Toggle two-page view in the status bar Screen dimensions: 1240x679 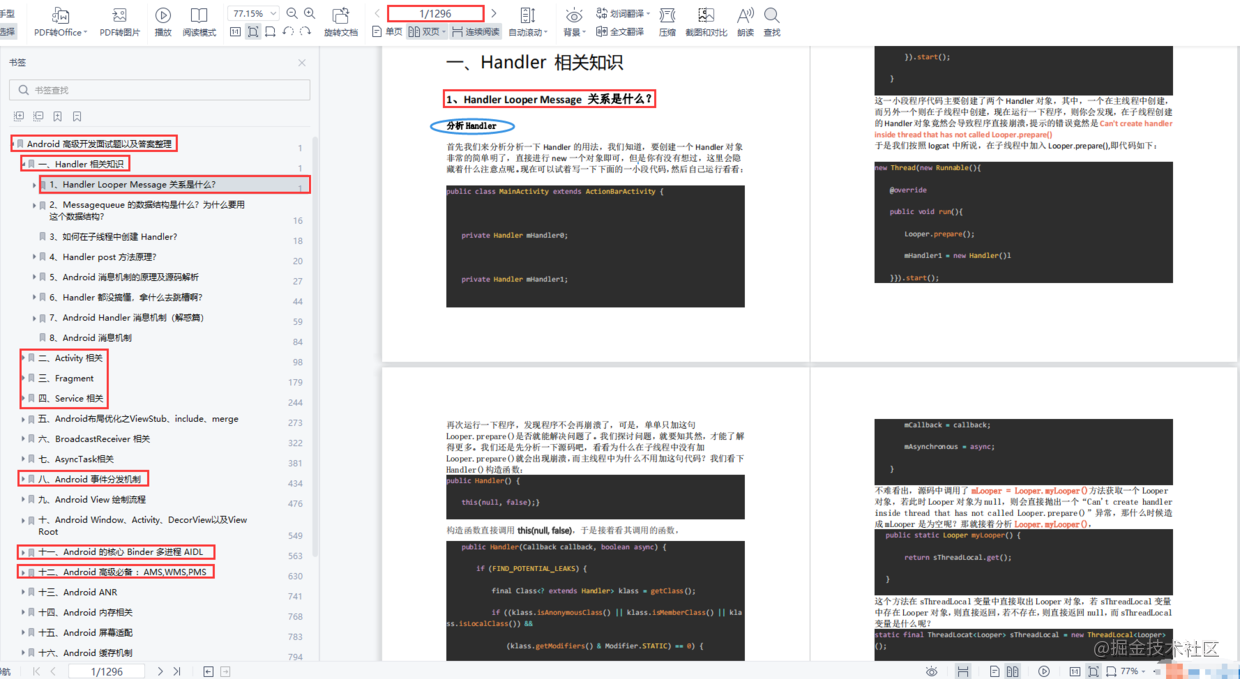pyautogui.click(x=1012, y=671)
